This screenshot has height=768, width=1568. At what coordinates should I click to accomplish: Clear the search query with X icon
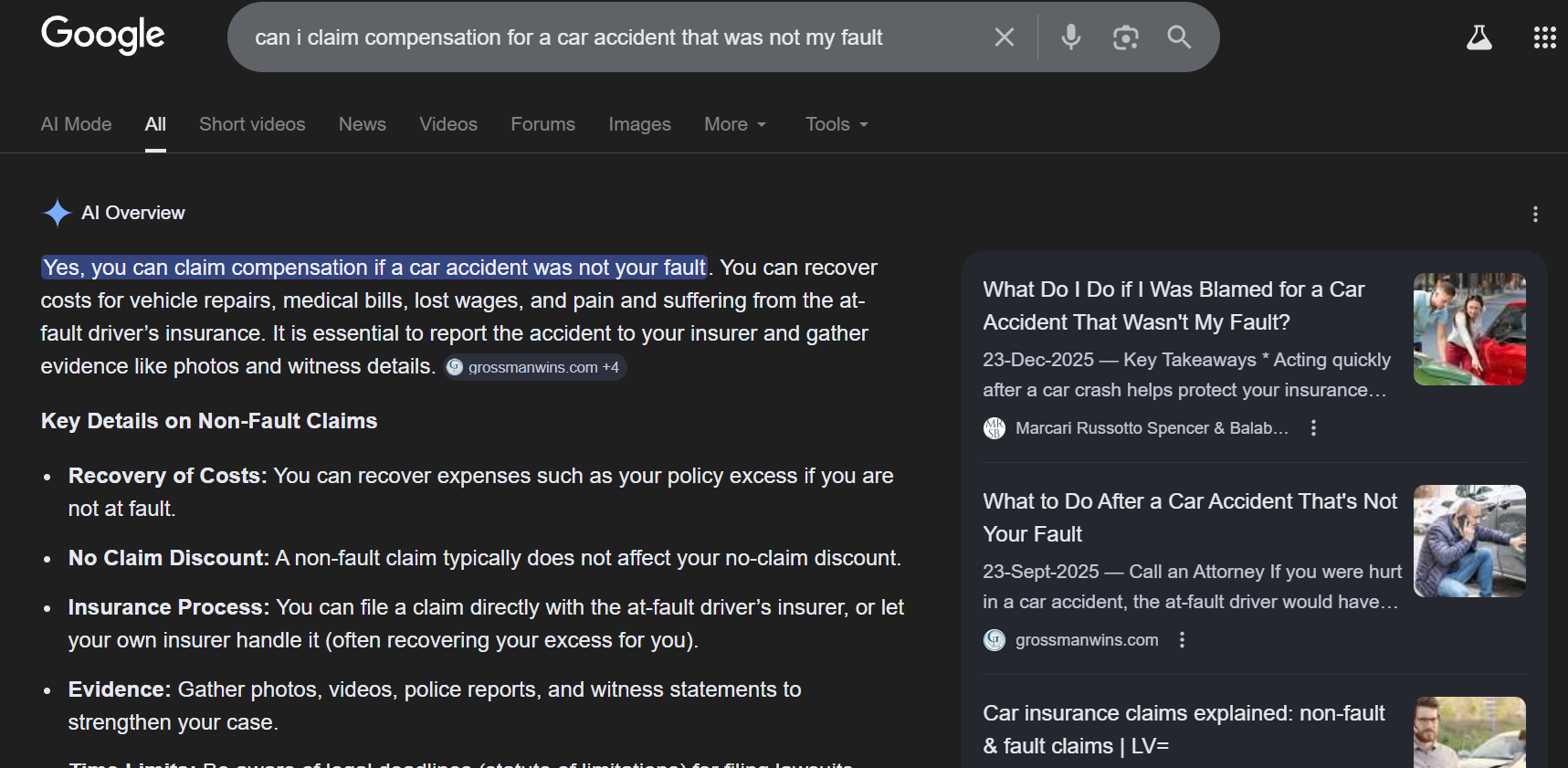point(1005,37)
